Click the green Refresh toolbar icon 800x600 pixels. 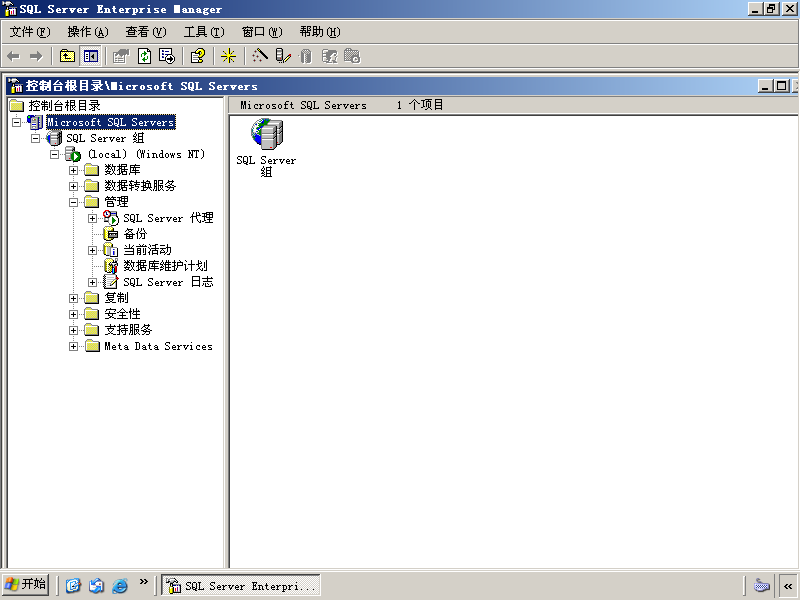point(144,56)
